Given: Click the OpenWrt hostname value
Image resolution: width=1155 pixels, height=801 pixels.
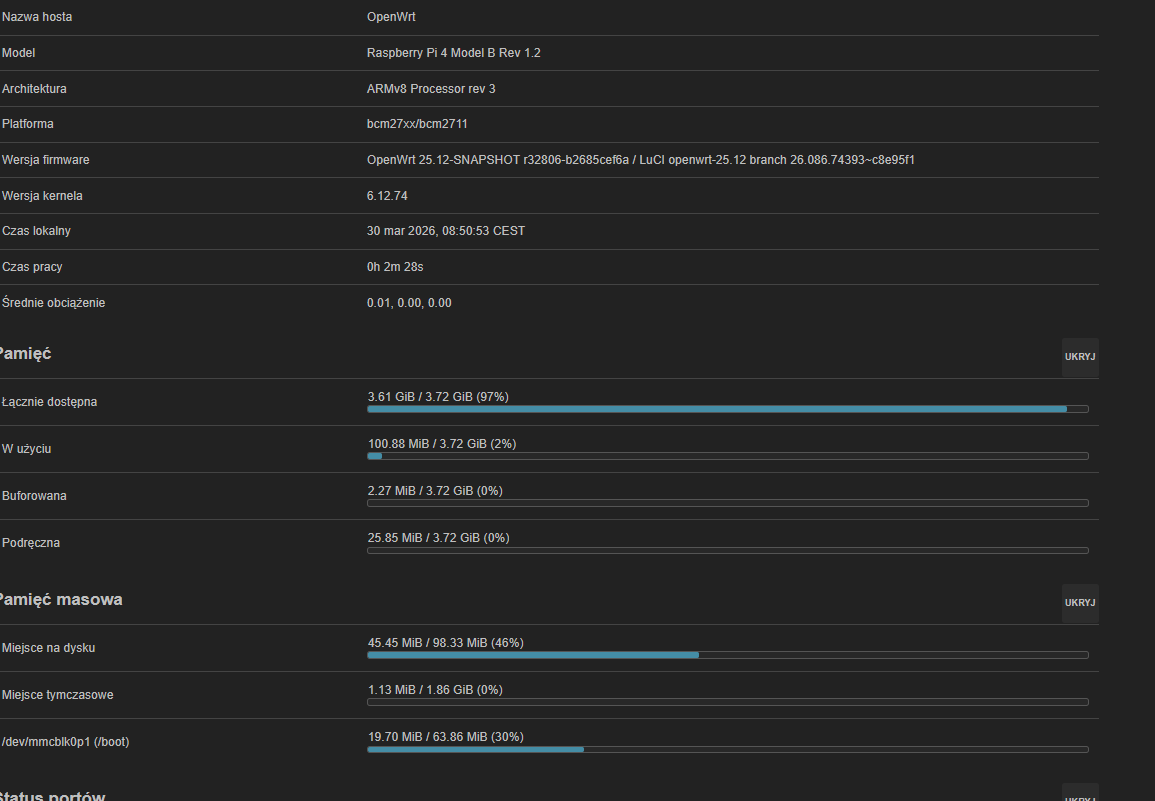Looking at the screenshot, I should pyautogui.click(x=391, y=17).
